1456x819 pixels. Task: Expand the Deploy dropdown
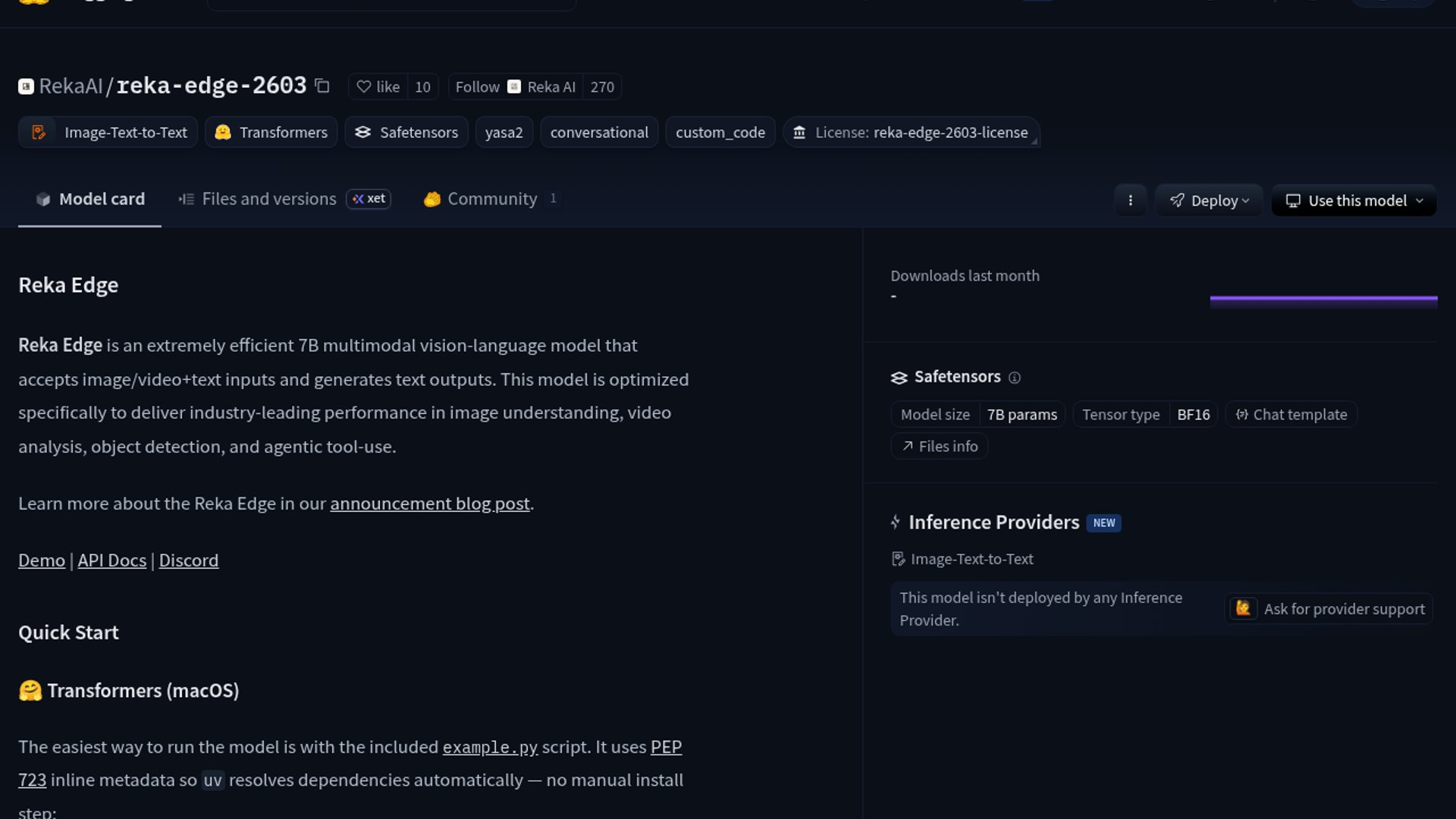(1208, 200)
